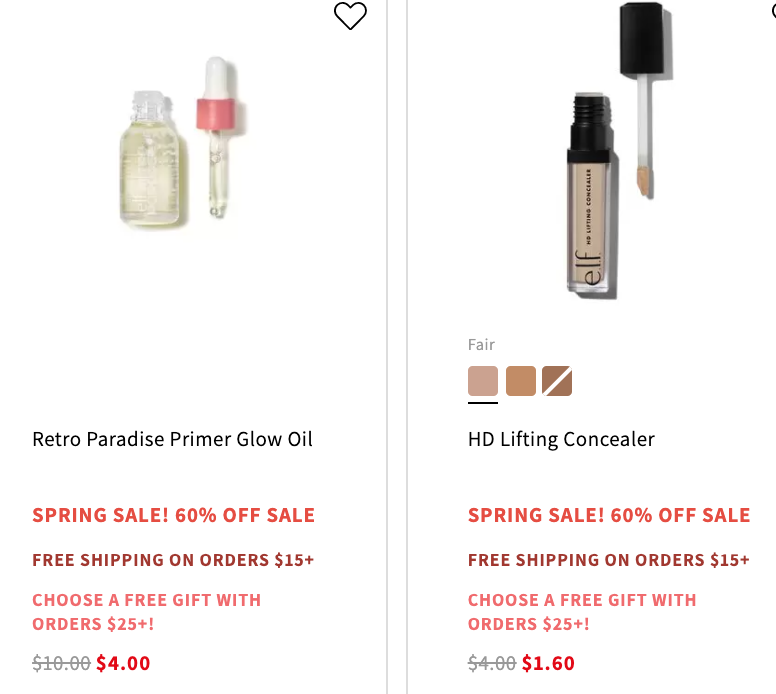This screenshot has width=776, height=694.
Task: Pick the crossed-out dark concealer swatch
Action: click(557, 381)
